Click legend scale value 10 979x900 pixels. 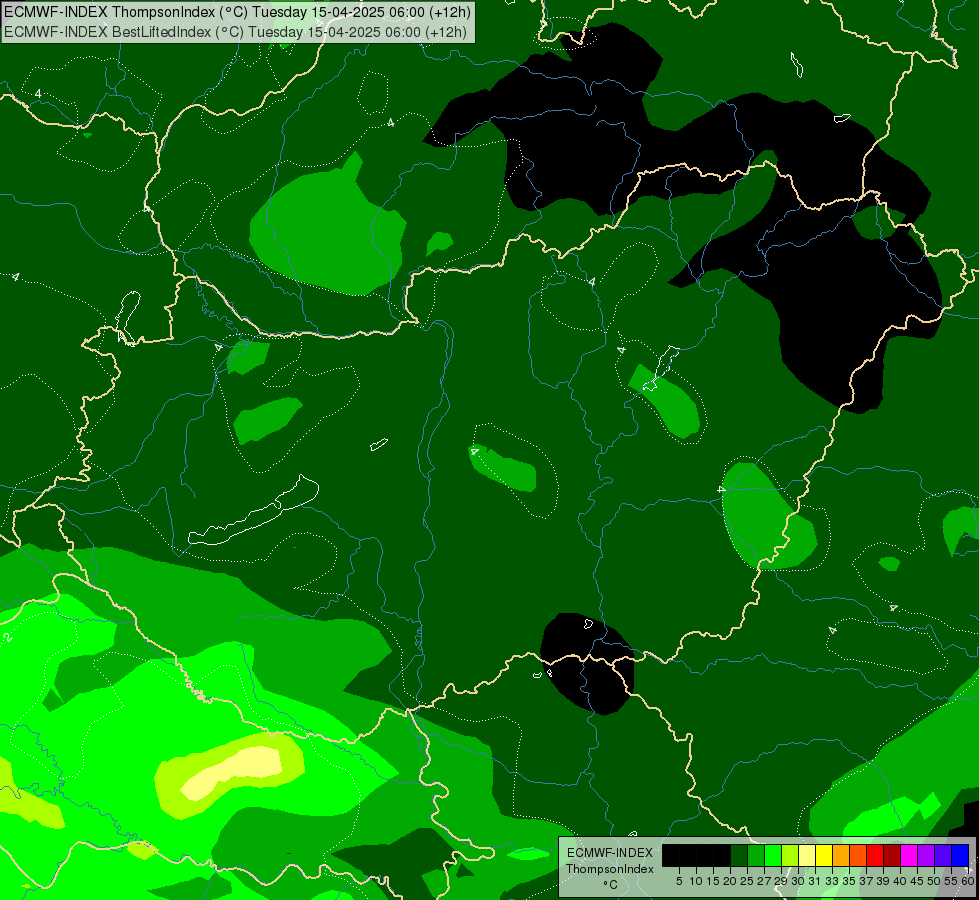[x=696, y=881]
